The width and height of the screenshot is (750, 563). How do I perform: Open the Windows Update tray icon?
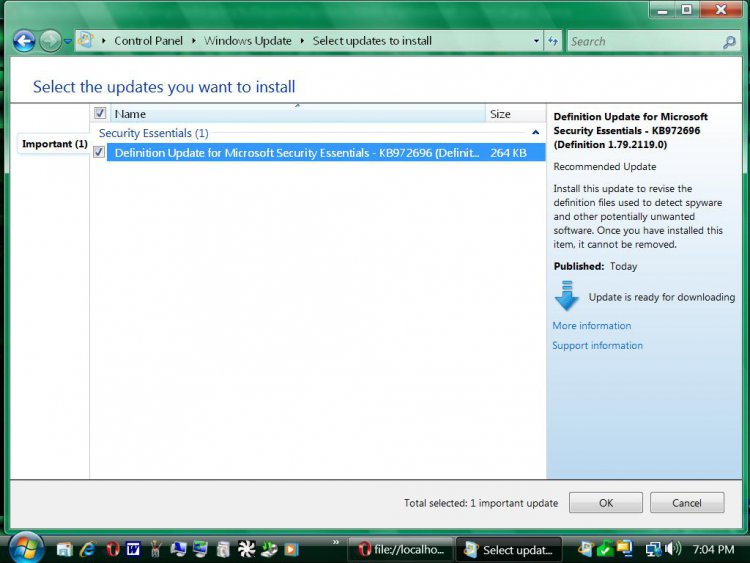[x=585, y=549]
